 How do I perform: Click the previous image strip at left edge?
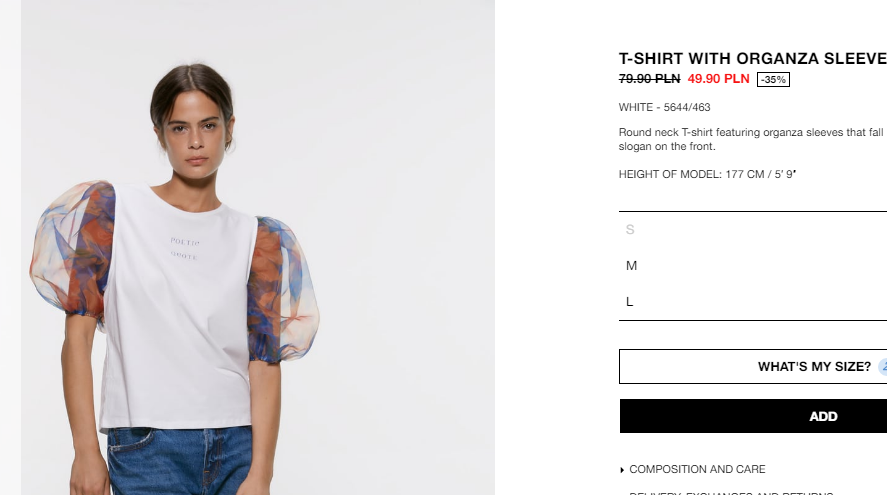pos(10,247)
